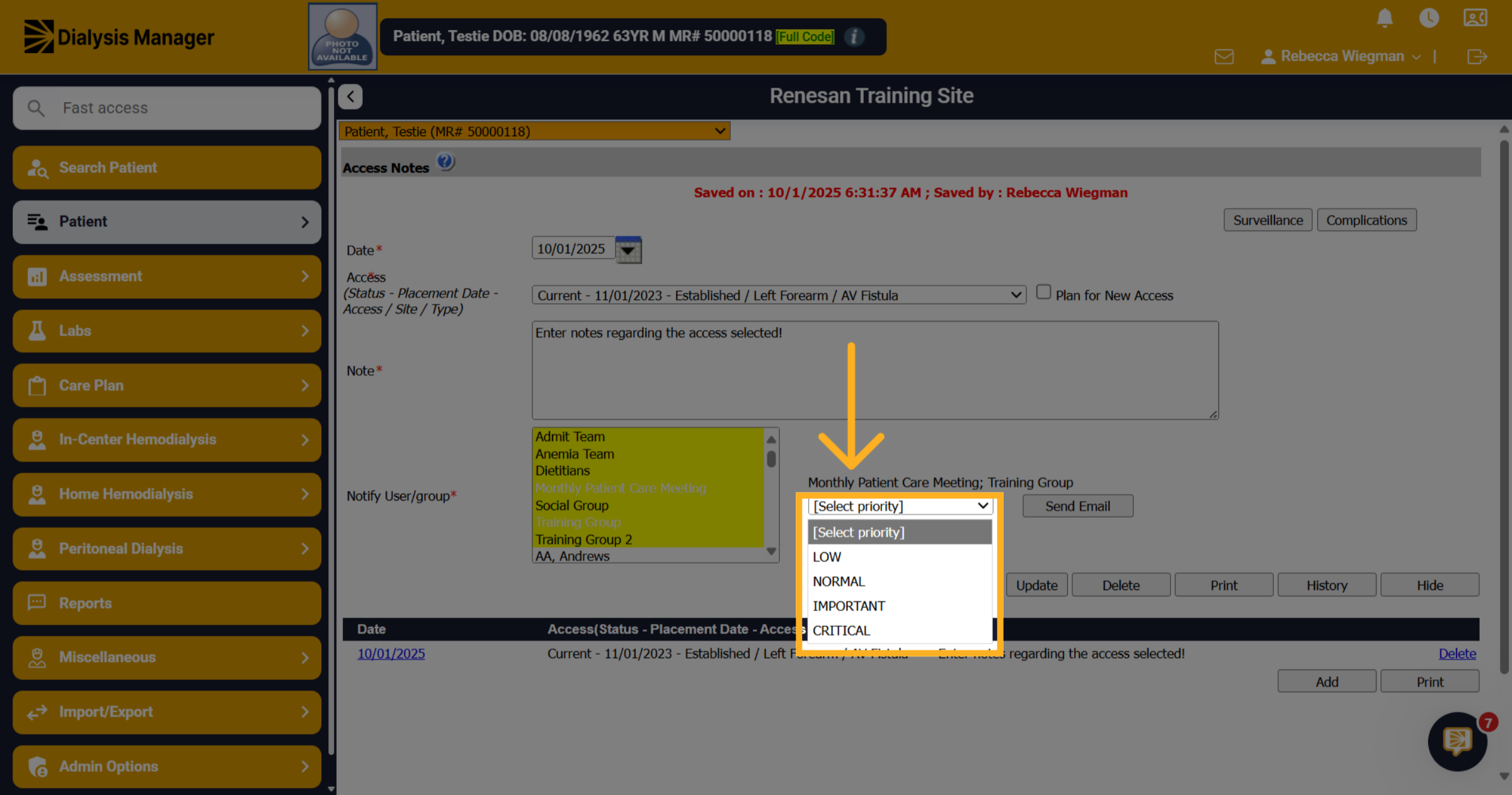Image resolution: width=1512 pixels, height=795 pixels.
Task: Click the Fast access search magnifier icon
Action: pos(37,108)
